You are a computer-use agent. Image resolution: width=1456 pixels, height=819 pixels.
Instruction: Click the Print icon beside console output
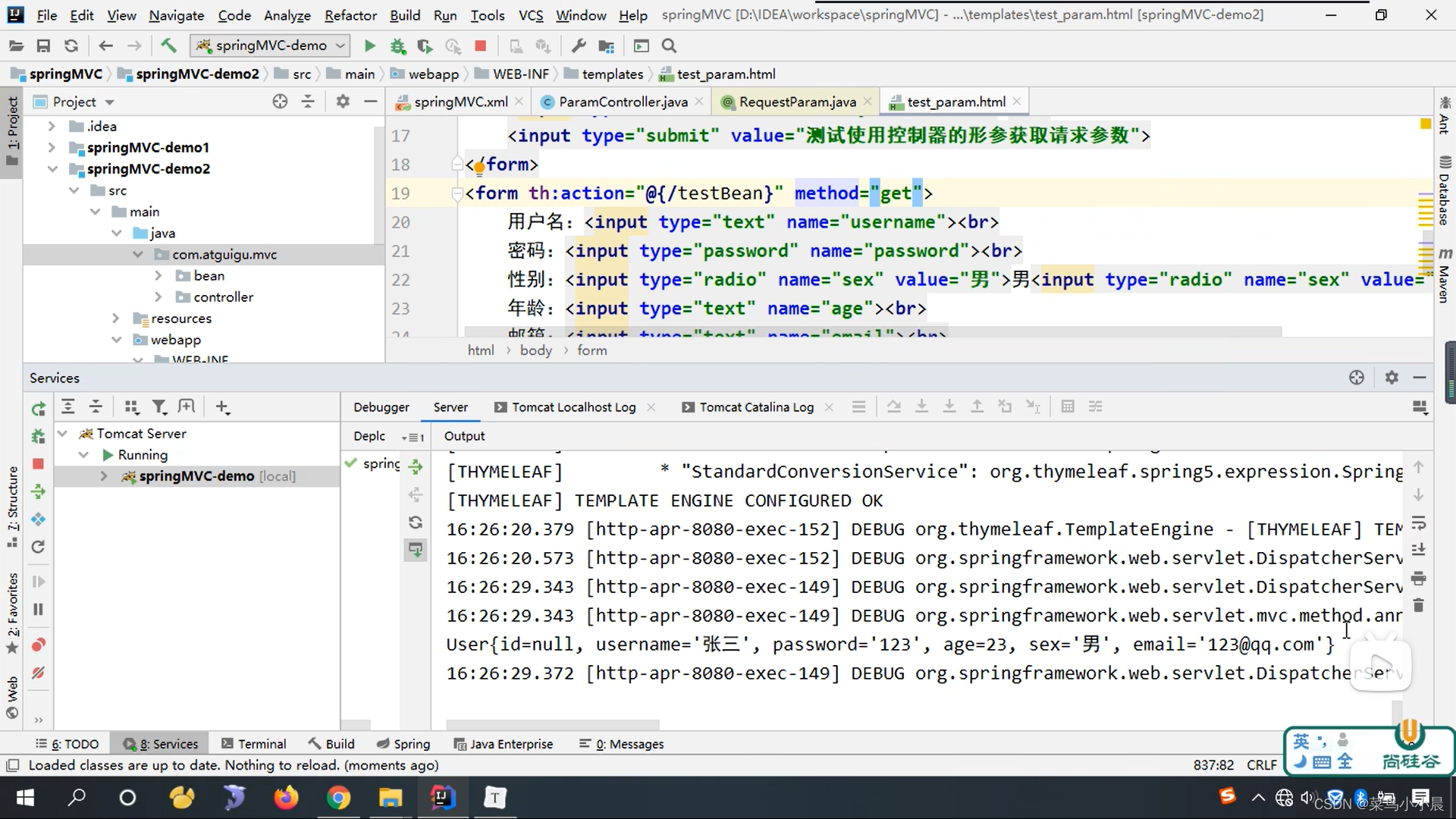1419,579
